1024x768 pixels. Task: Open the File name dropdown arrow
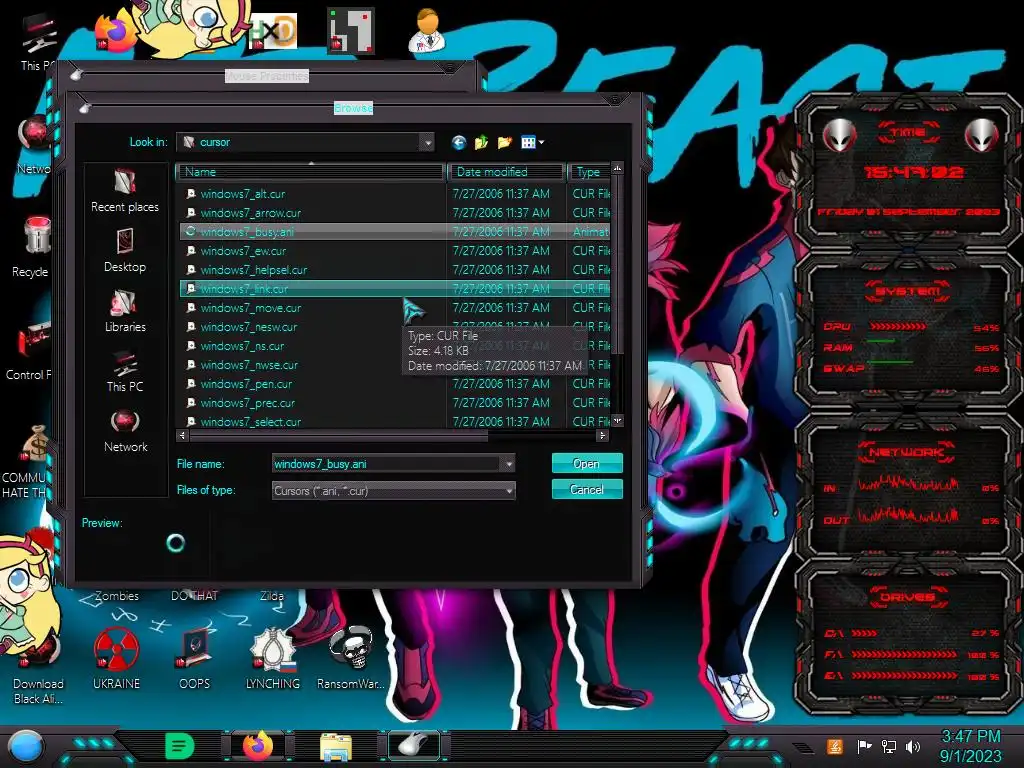pyautogui.click(x=508, y=464)
